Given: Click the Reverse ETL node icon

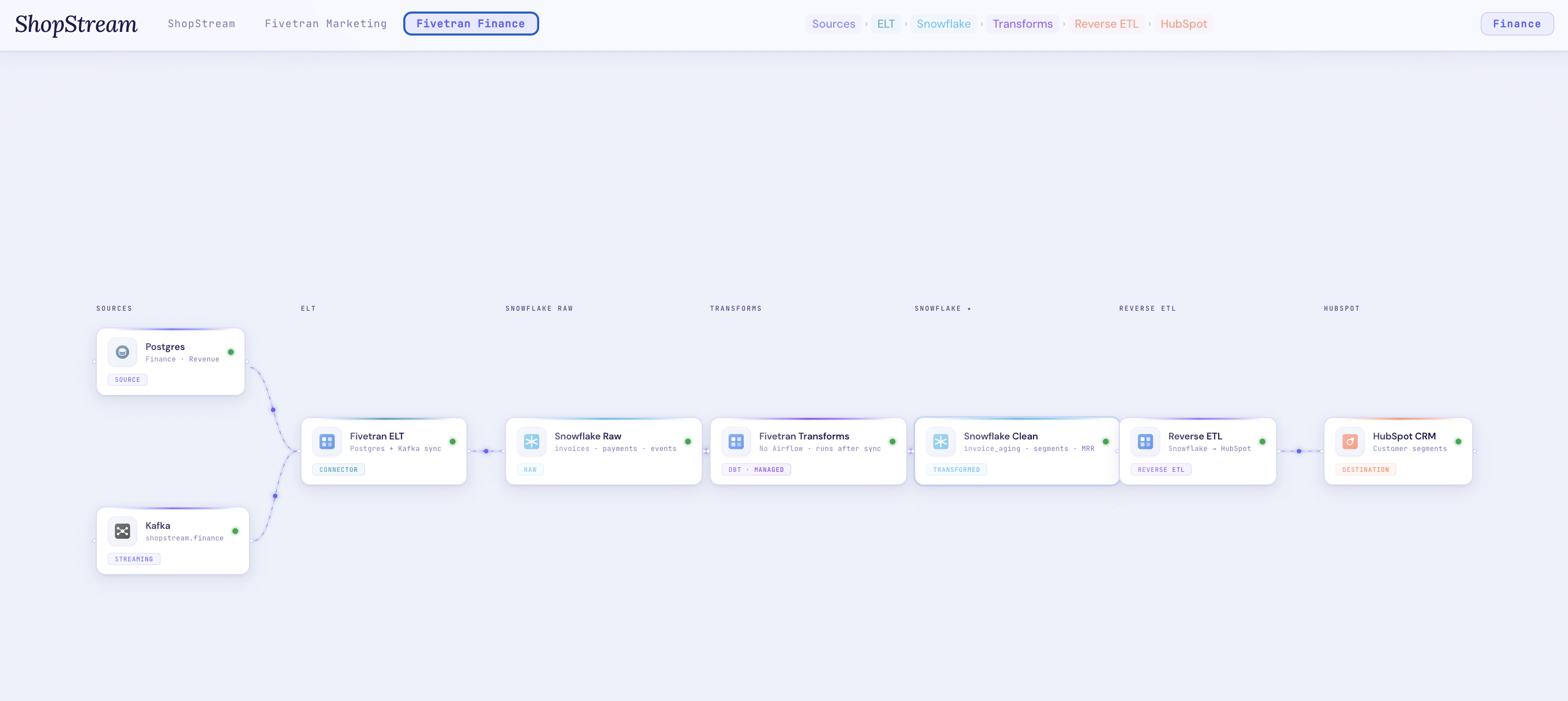Looking at the screenshot, I should click(x=1145, y=442).
